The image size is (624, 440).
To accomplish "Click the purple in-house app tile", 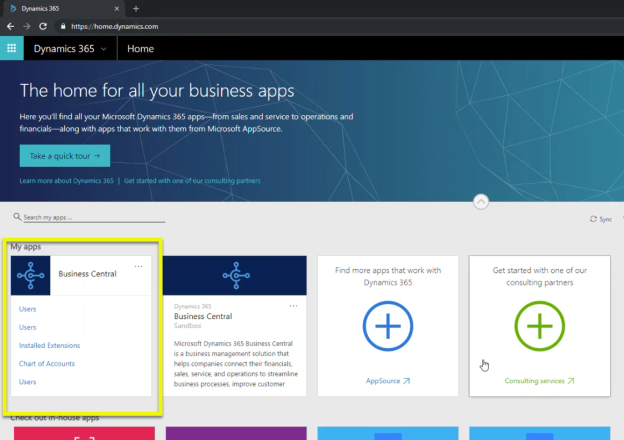I will (236, 433).
